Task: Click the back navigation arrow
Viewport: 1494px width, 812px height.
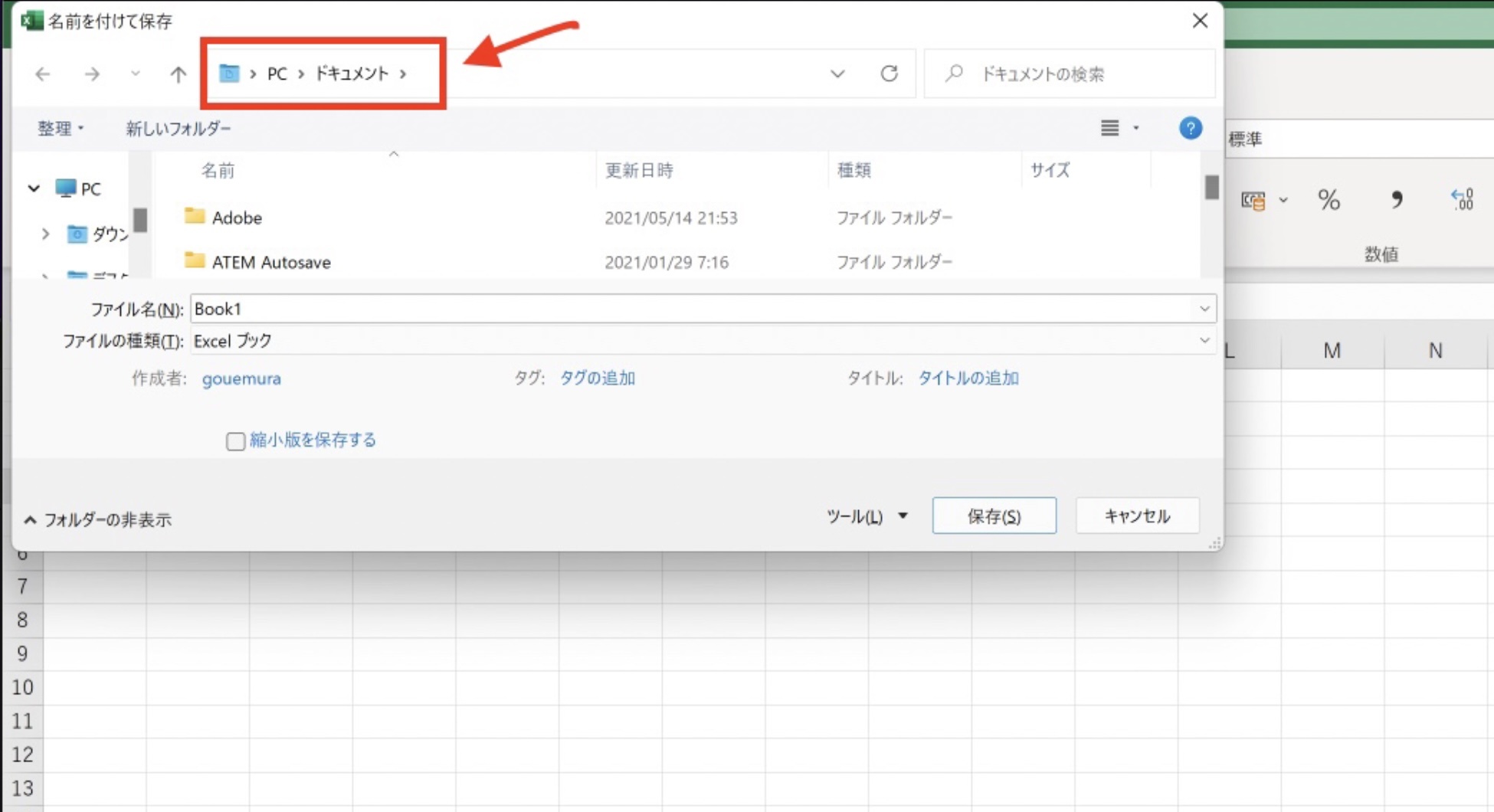Action: tap(43, 74)
